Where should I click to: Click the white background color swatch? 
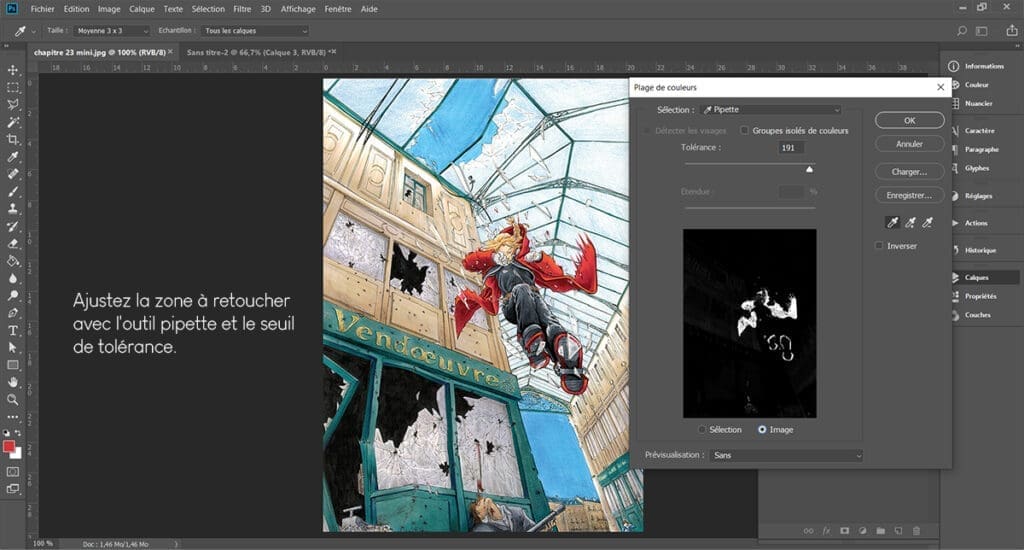18,453
